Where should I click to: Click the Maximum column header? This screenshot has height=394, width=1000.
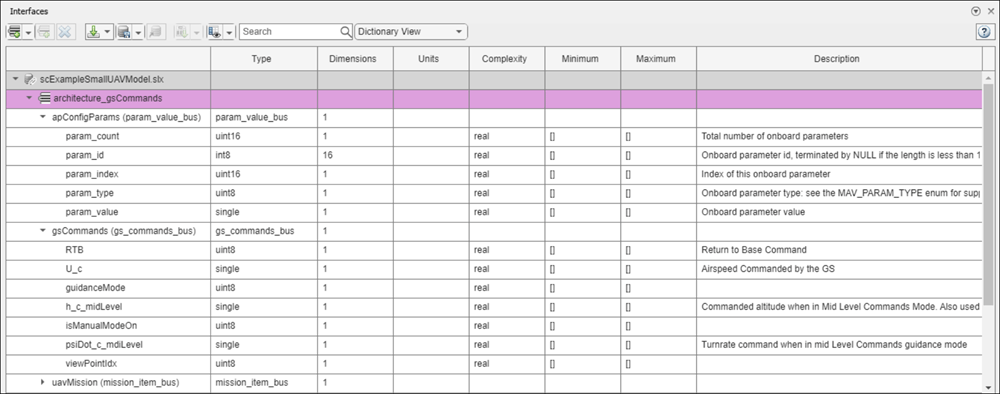pyautogui.click(x=659, y=59)
